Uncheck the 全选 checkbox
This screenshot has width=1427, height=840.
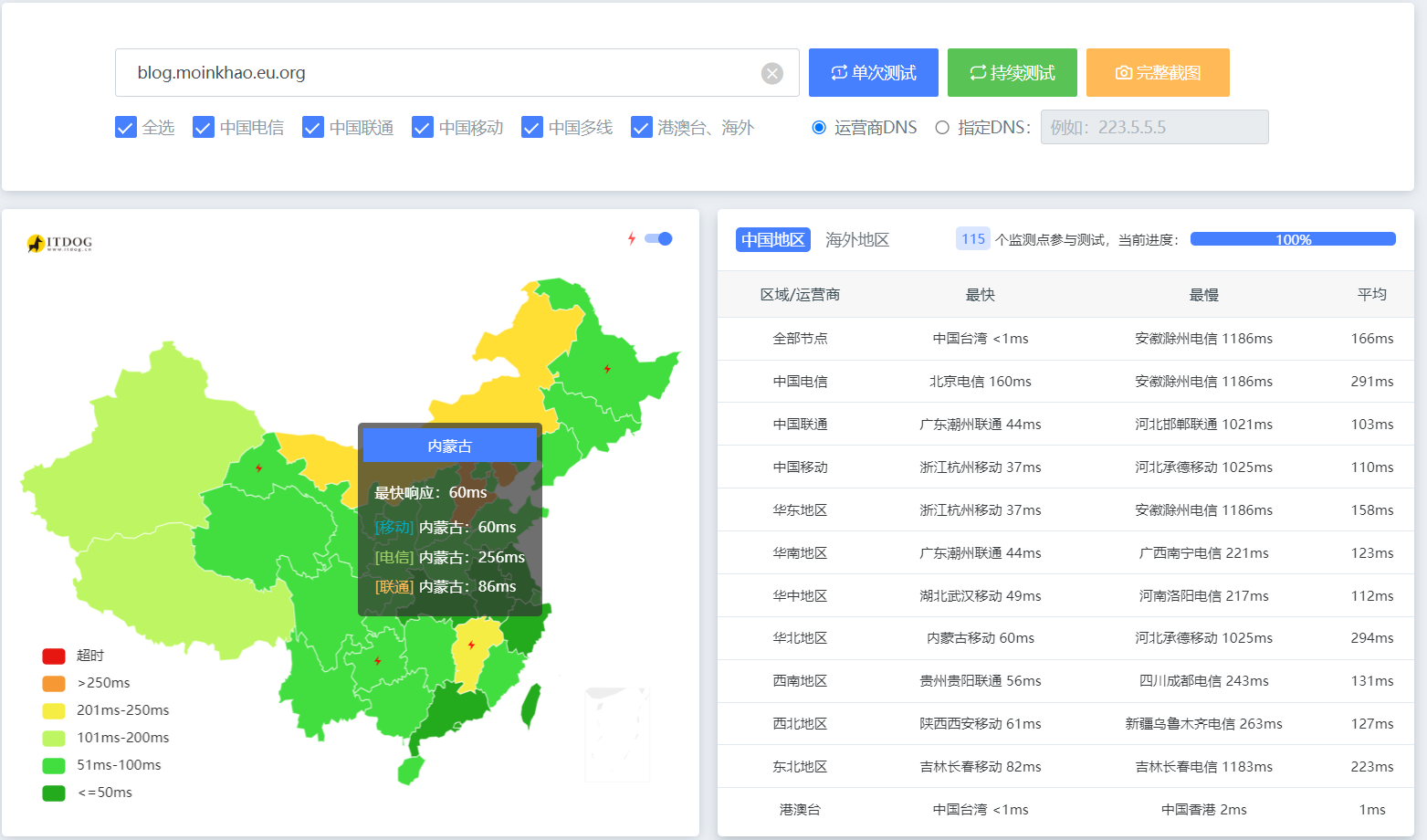point(126,127)
